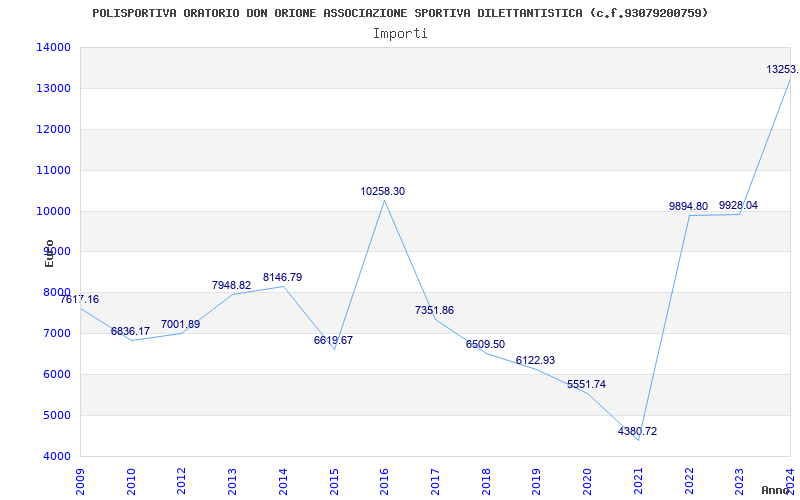Click the 12000 y-axis tick label
Screen dimensions: 800x500
(53, 129)
